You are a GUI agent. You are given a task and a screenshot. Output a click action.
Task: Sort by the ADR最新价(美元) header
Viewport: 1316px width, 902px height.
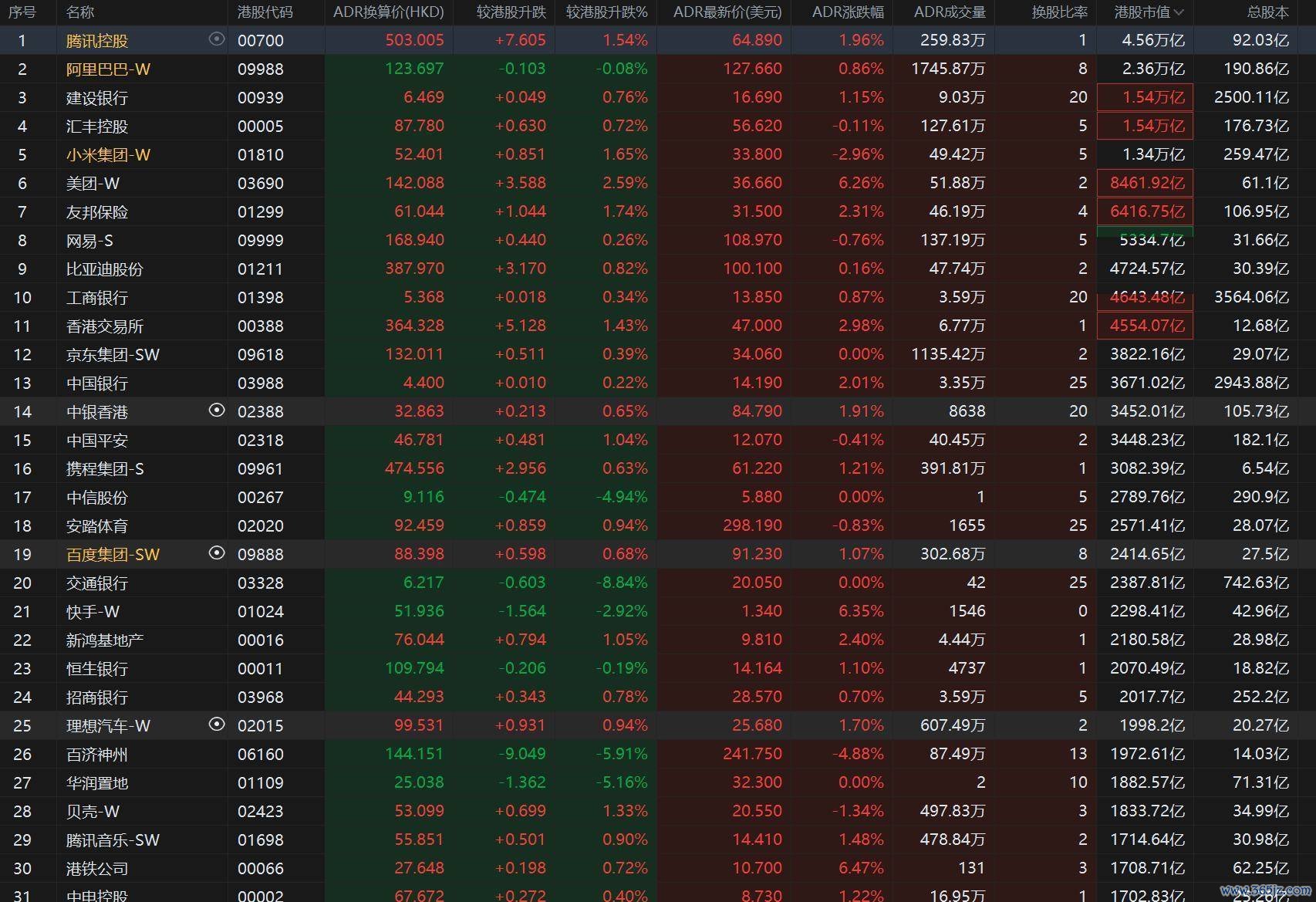727,12
